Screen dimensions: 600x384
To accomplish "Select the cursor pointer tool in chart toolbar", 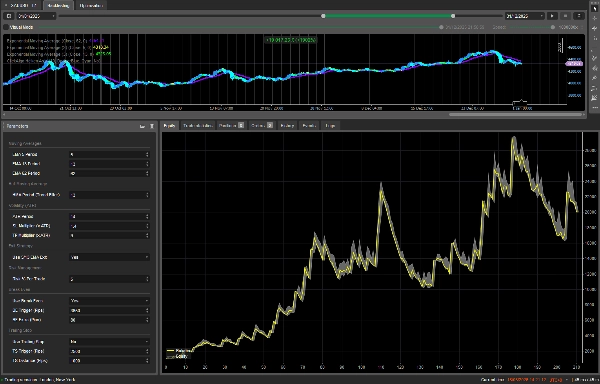I will [x=595, y=8].
